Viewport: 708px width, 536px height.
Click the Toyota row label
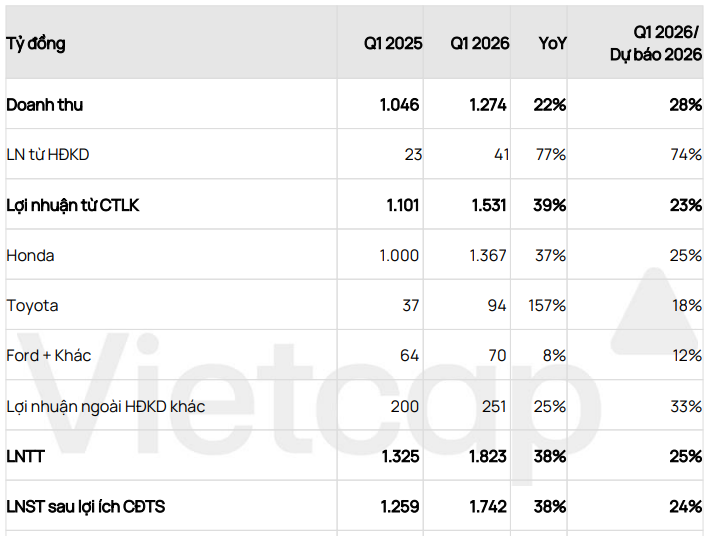click(32, 306)
